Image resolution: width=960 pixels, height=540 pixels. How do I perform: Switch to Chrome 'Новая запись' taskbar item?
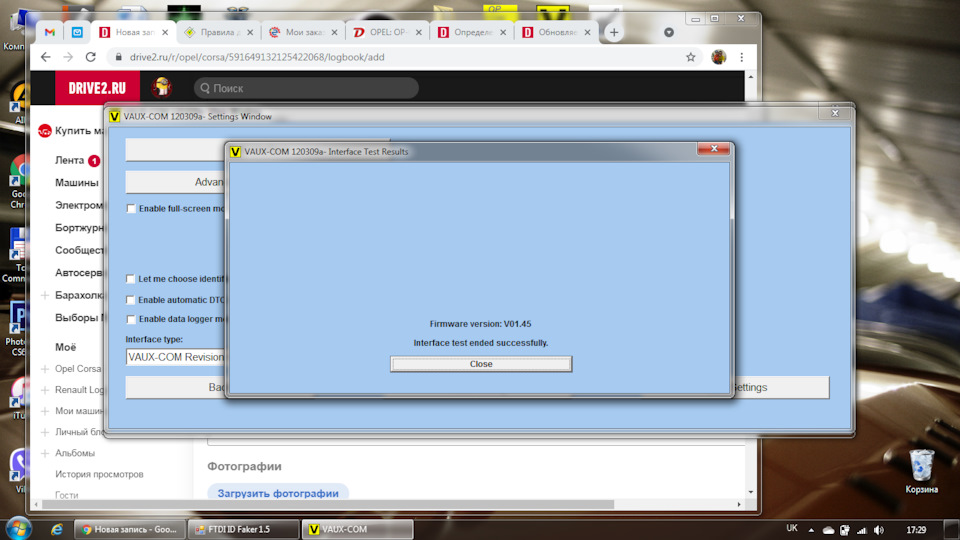click(130, 530)
